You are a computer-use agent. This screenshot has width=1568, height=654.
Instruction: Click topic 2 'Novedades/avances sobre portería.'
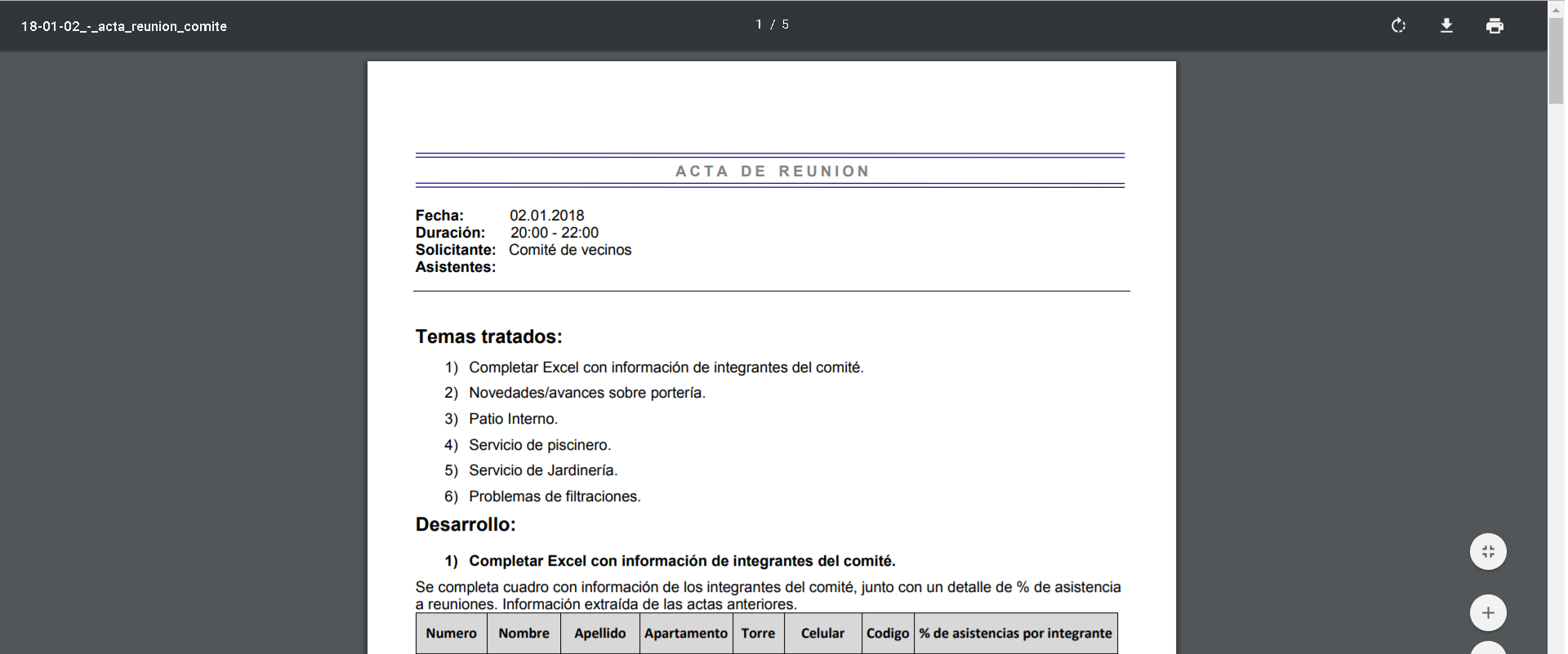click(586, 393)
